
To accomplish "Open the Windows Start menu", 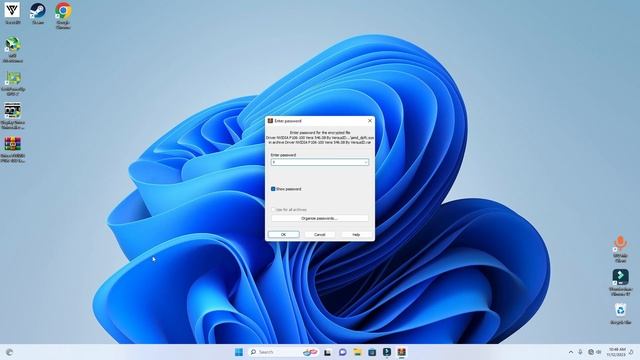I will point(239,352).
